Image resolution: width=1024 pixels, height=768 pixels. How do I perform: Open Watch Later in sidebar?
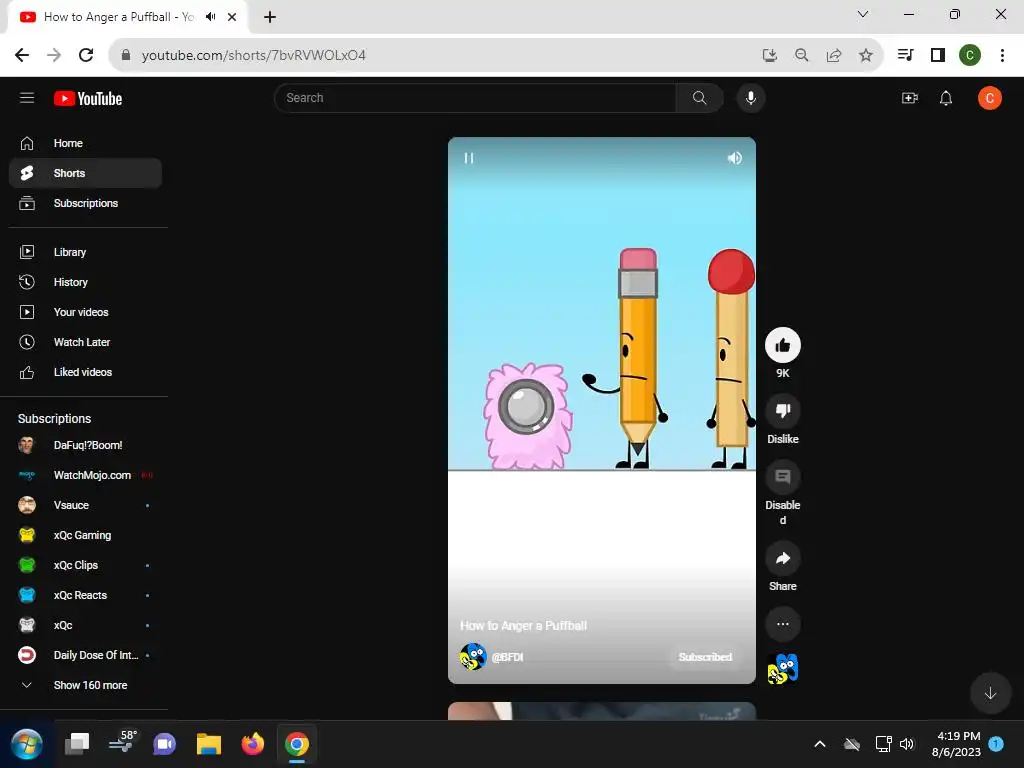tap(86, 342)
